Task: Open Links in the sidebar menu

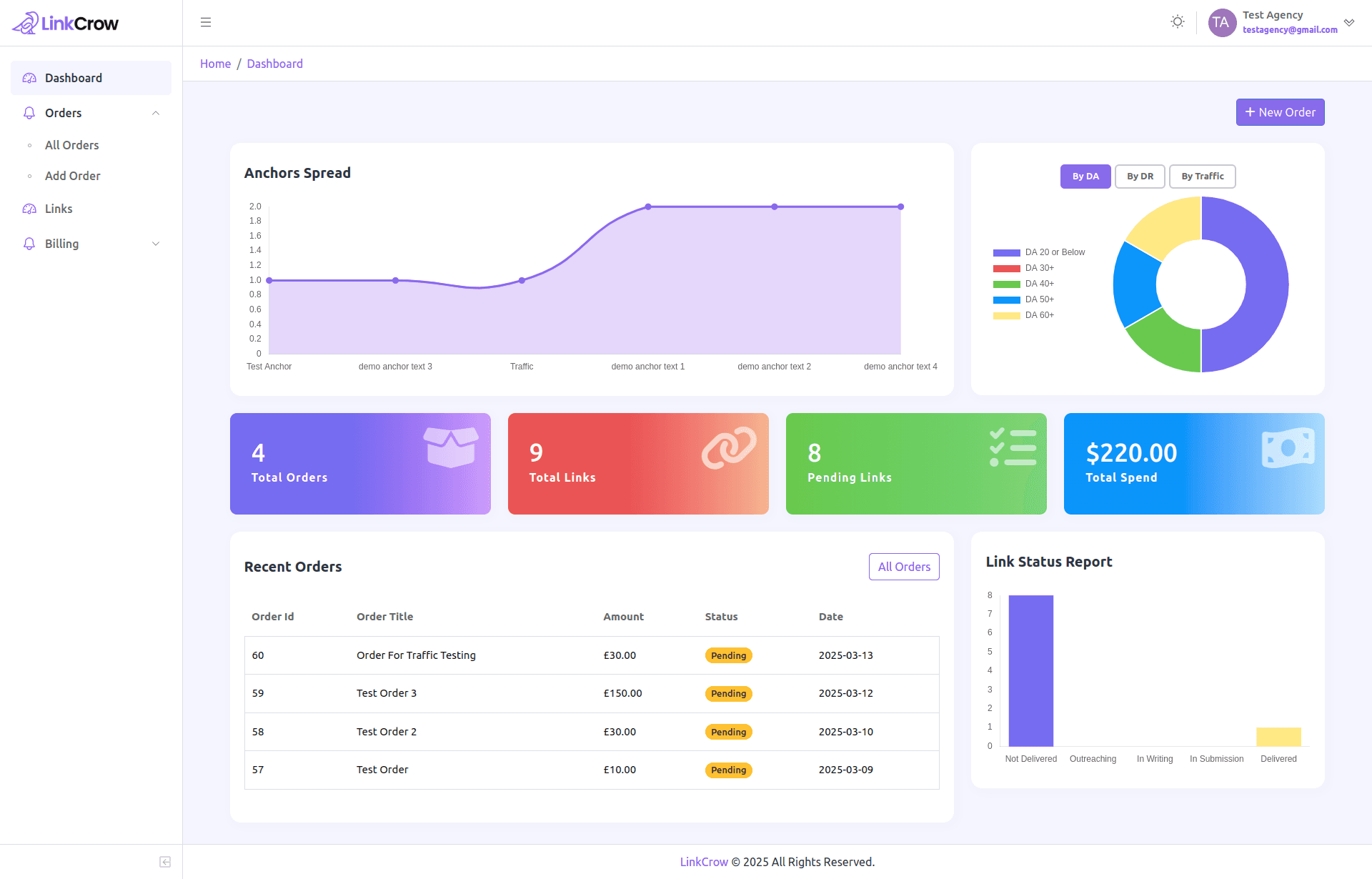Action: click(x=59, y=209)
